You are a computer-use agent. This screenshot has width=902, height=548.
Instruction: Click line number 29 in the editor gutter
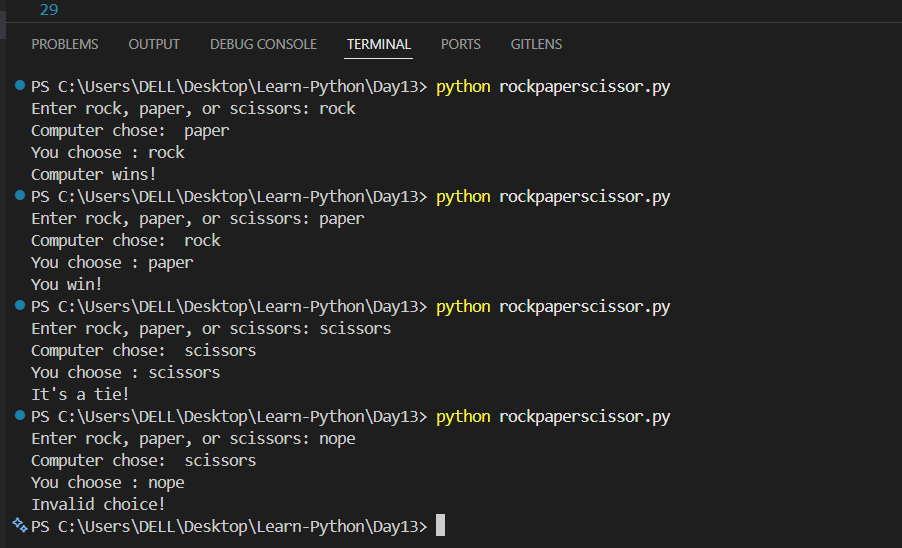click(49, 9)
